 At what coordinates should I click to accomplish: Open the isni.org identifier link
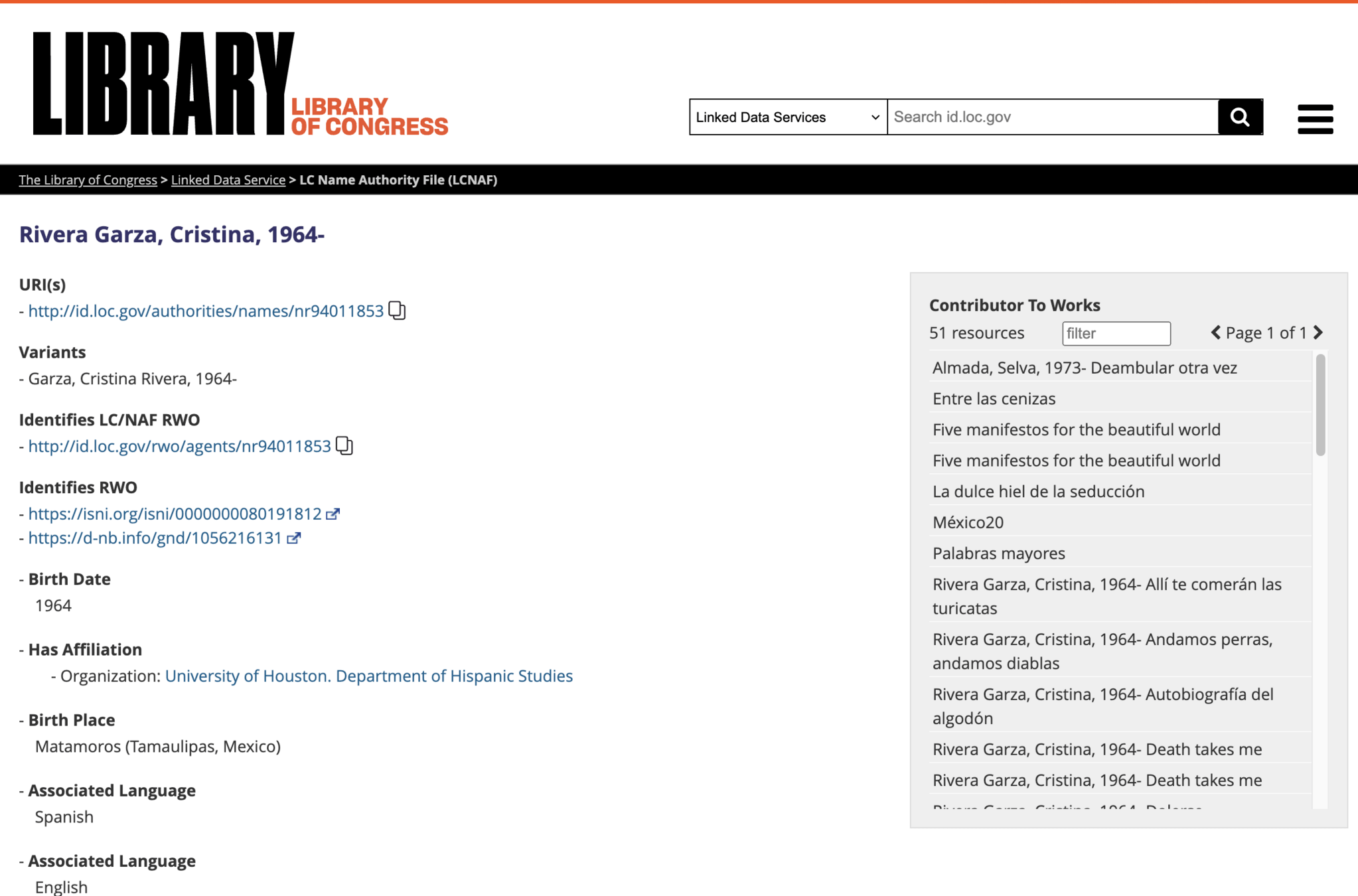point(175,514)
